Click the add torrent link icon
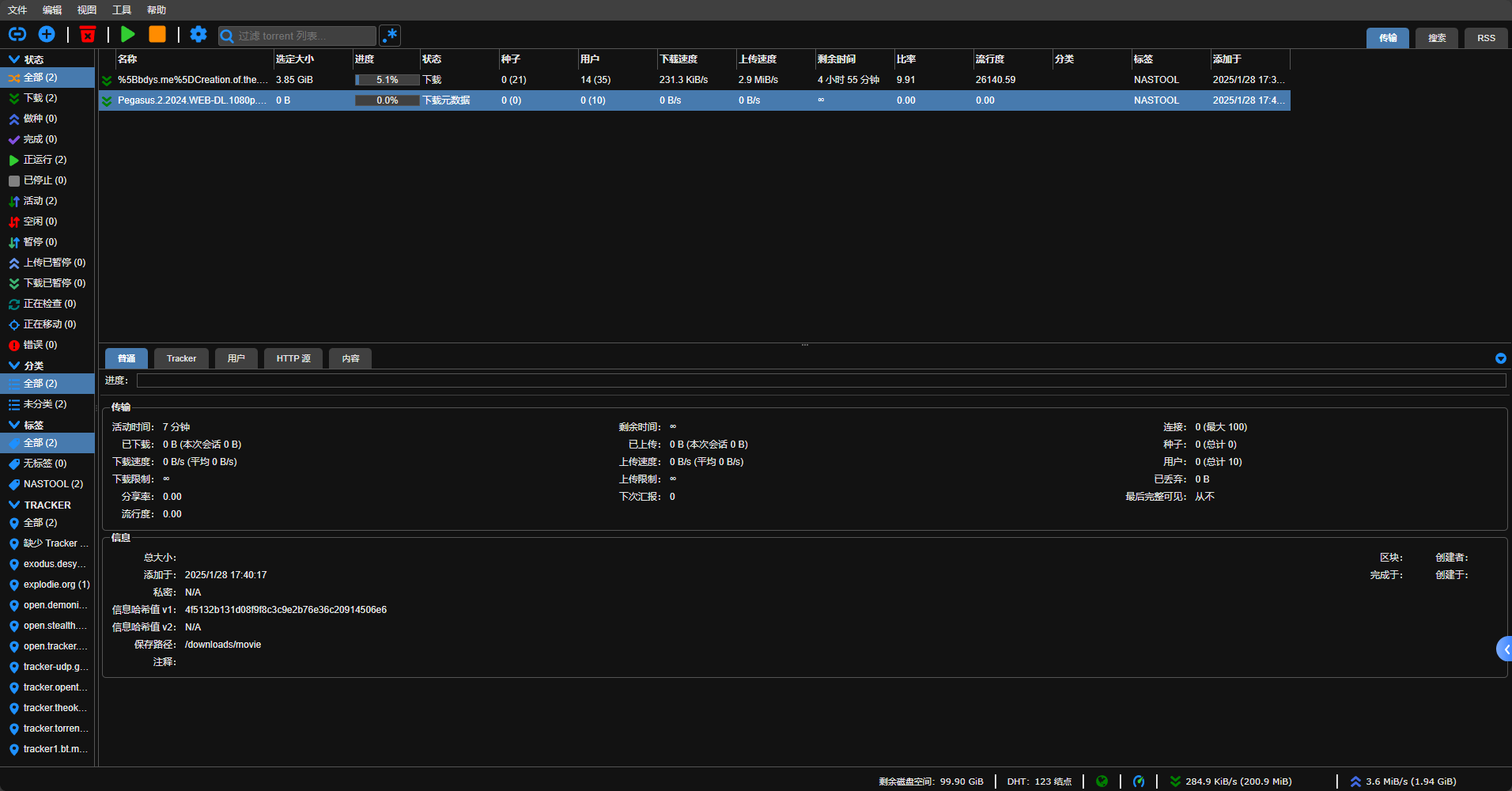This screenshot has height=791, width=1512. pyautogui.click(x=17, y=34)
